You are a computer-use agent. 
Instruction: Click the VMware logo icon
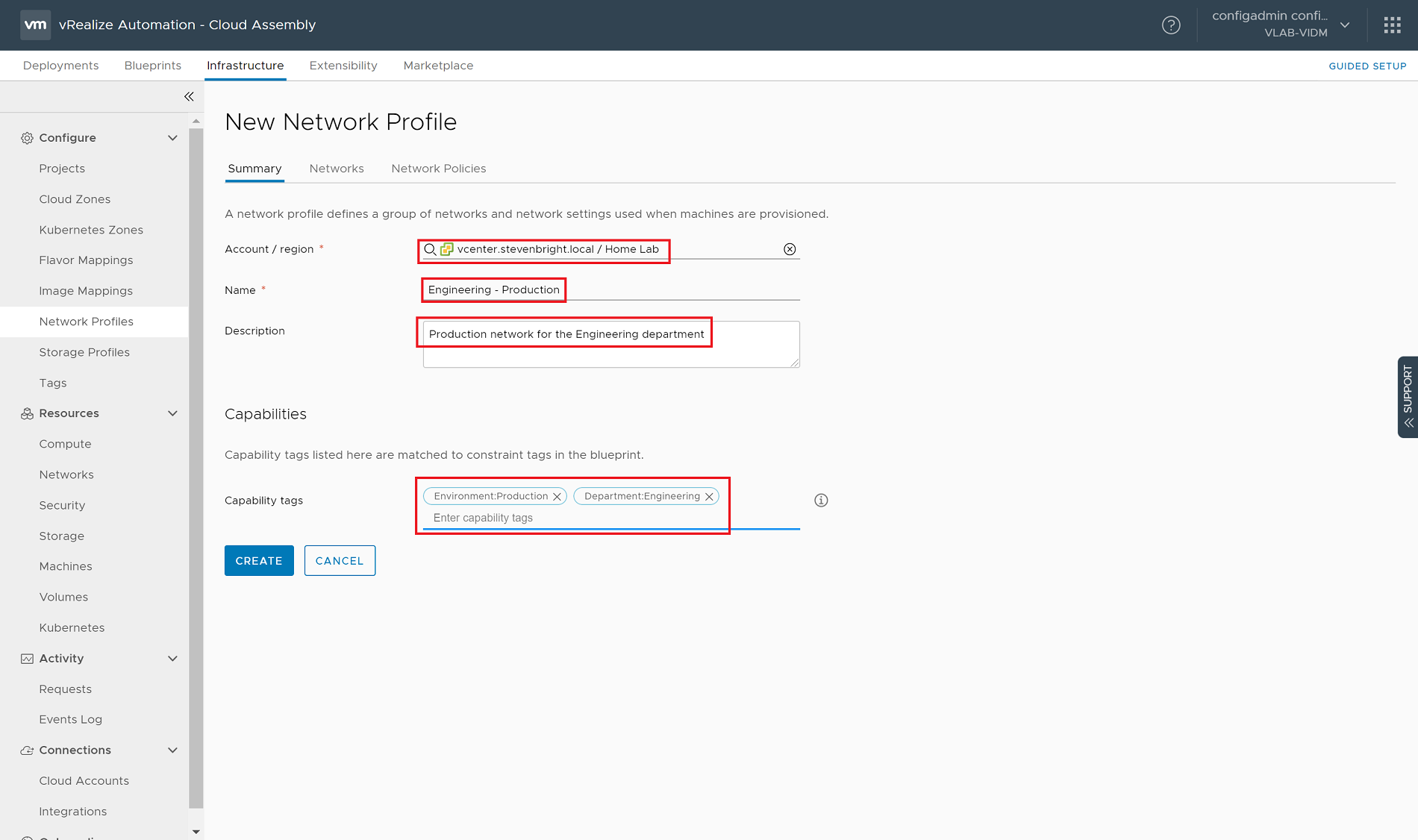[x=35, y=25]
